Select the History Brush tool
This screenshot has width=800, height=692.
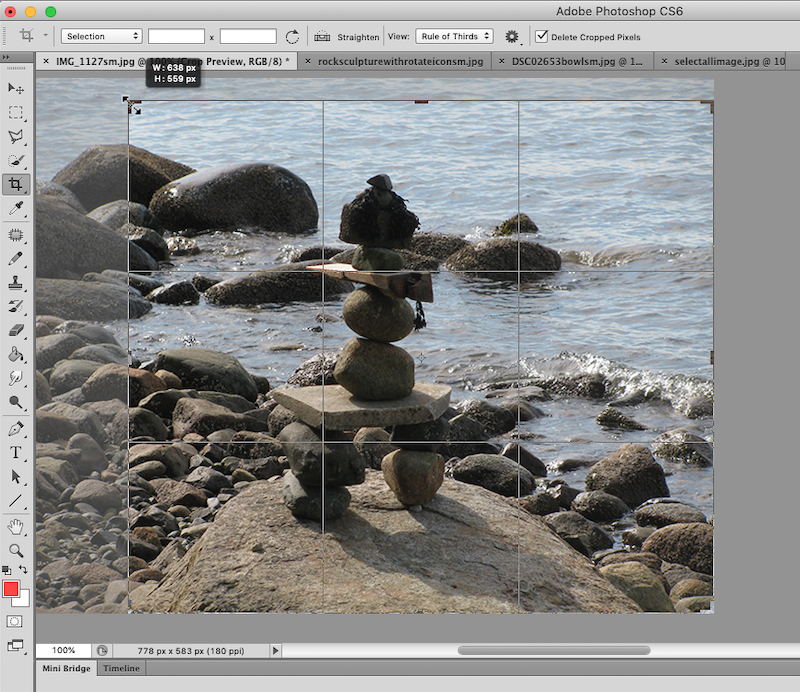(16, 306)
